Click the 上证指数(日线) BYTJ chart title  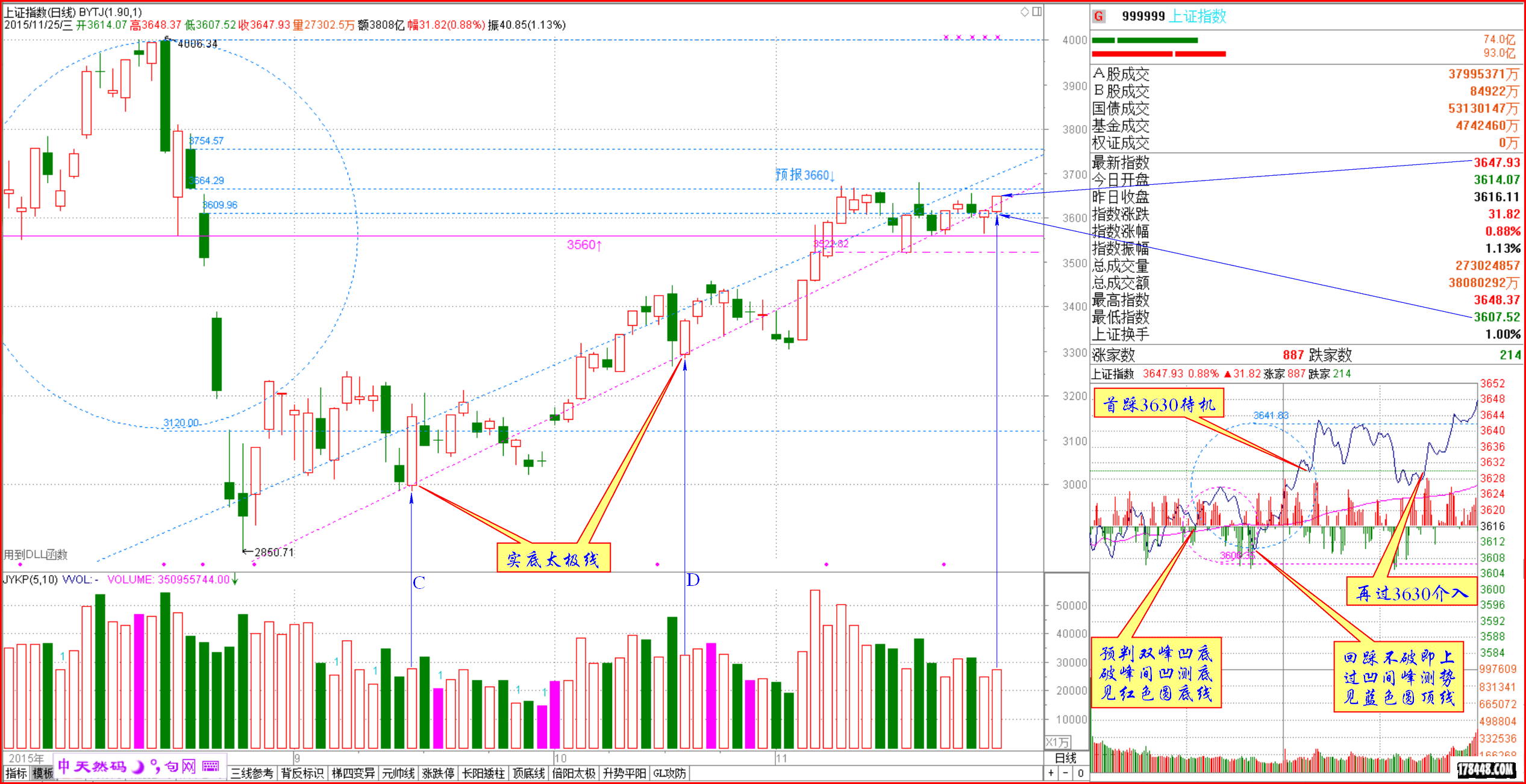73,11
